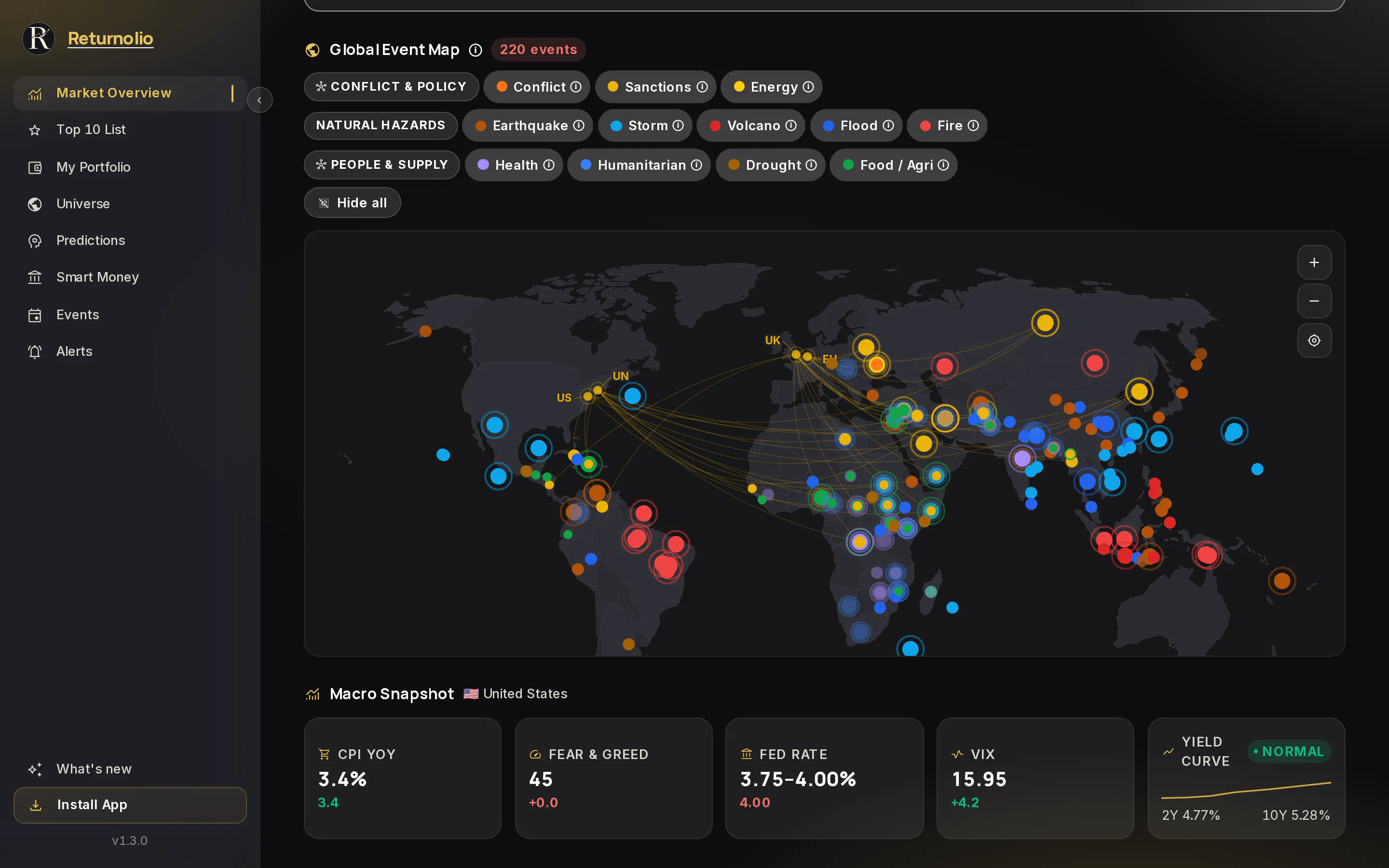Open the Alerts section
Screen dimensions: 1389x868
coord(130,352)
